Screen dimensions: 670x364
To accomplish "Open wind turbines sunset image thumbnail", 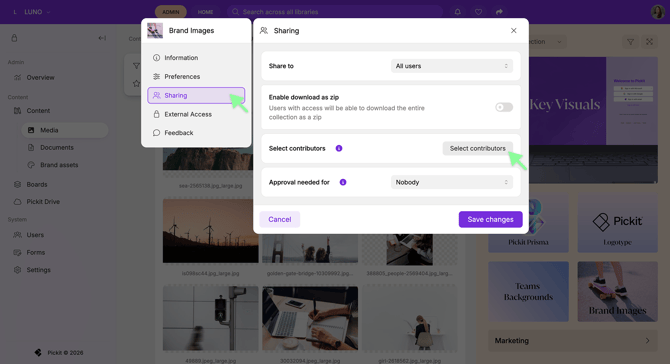I will [x=211, y=231].
